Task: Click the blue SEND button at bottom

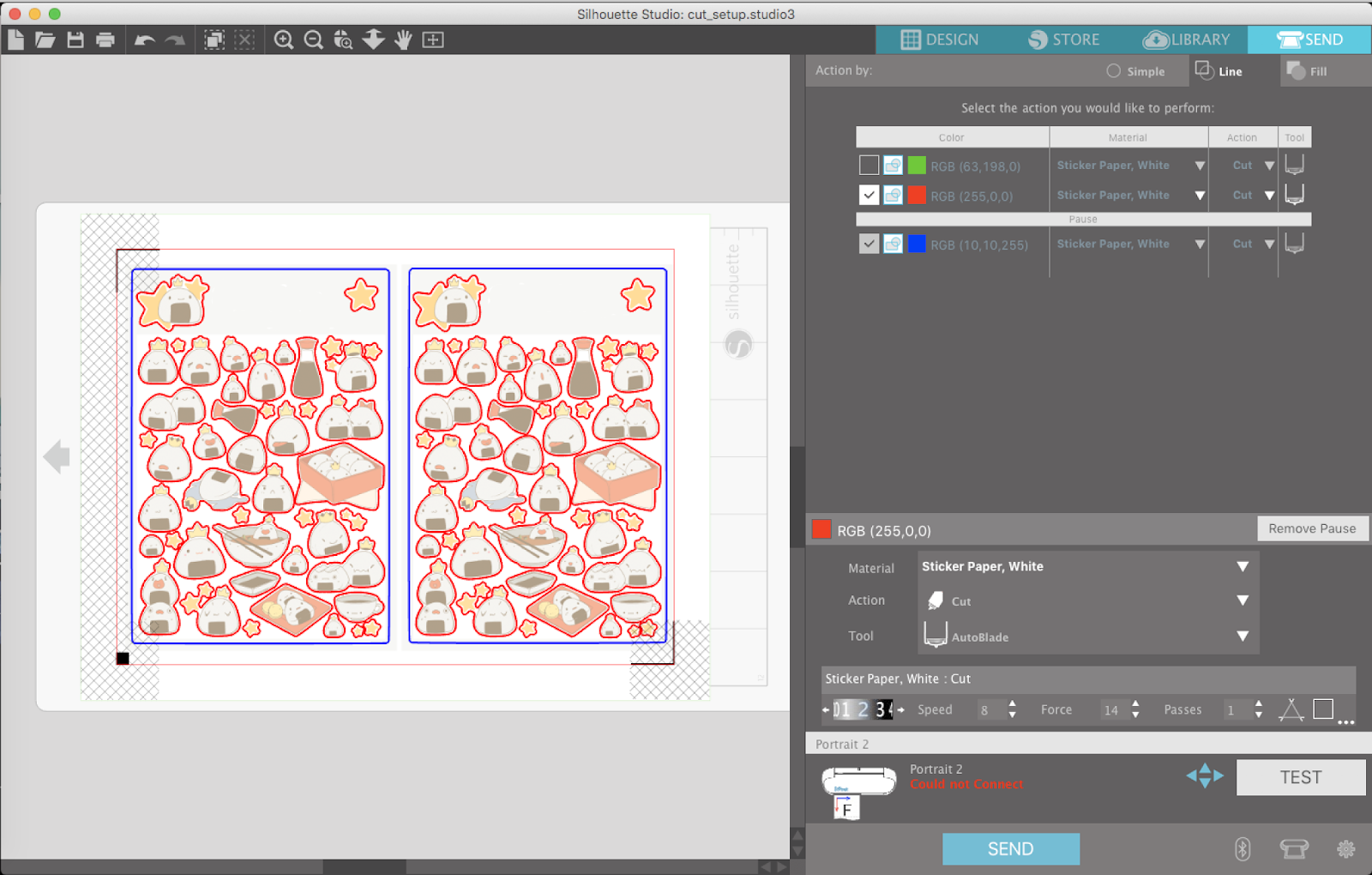Action: [1011, 848]
